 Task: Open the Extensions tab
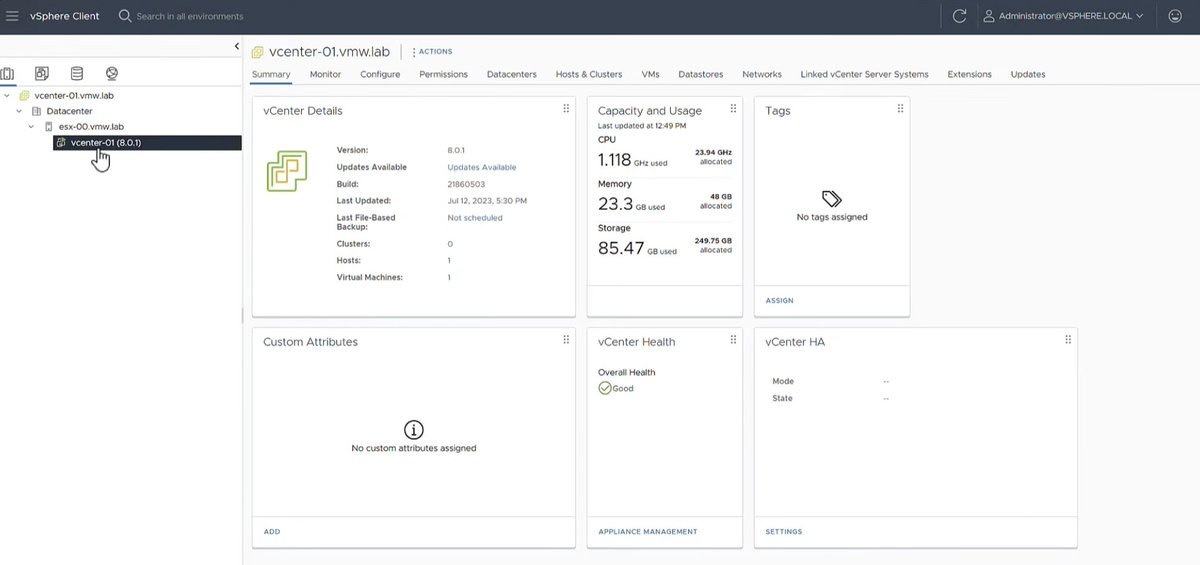(x=969, y=74)
